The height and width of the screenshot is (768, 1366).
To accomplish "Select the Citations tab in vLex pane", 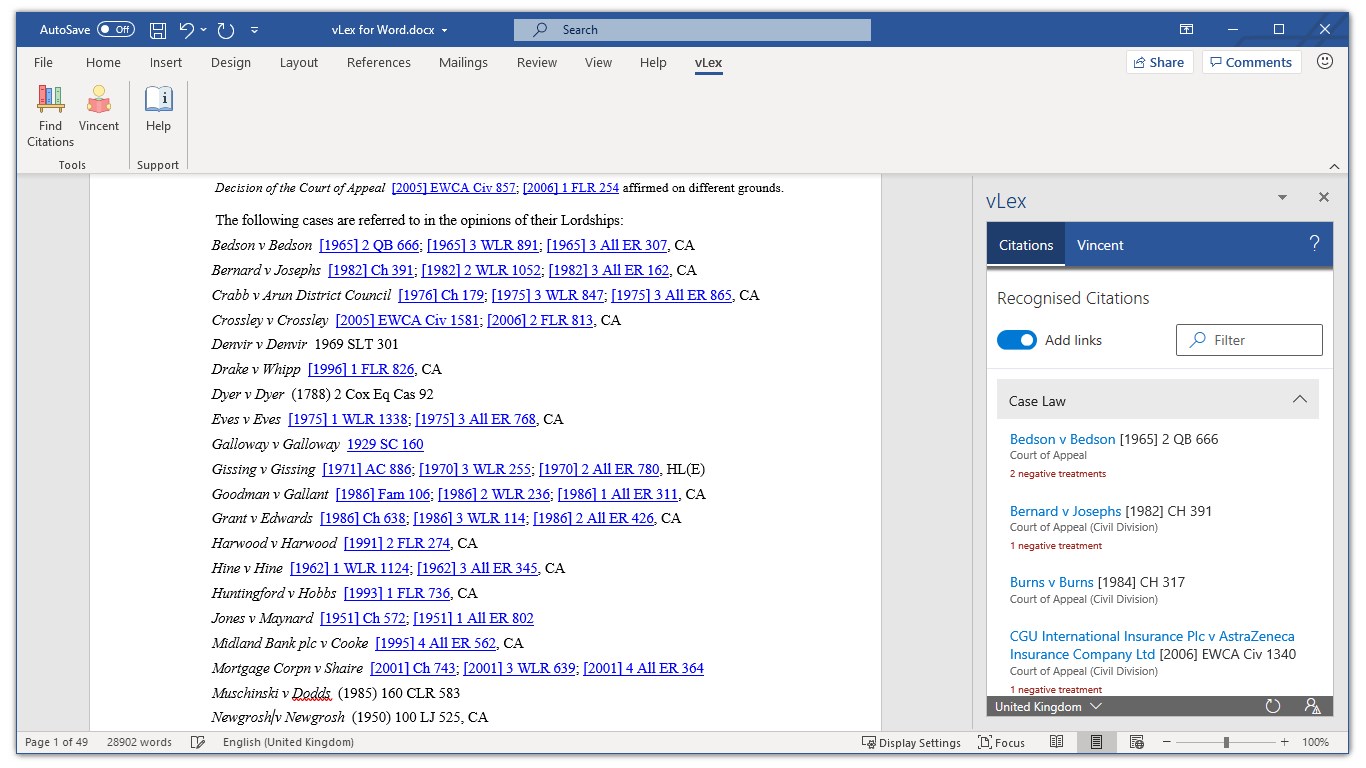I will pyautogui.click(x=1026, y=245).
